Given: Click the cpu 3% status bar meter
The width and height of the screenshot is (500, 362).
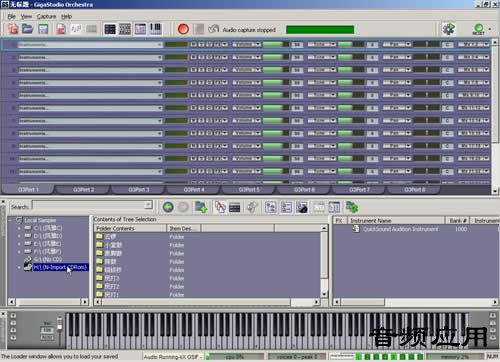Looking at the screenshot, I should [235, 357].
